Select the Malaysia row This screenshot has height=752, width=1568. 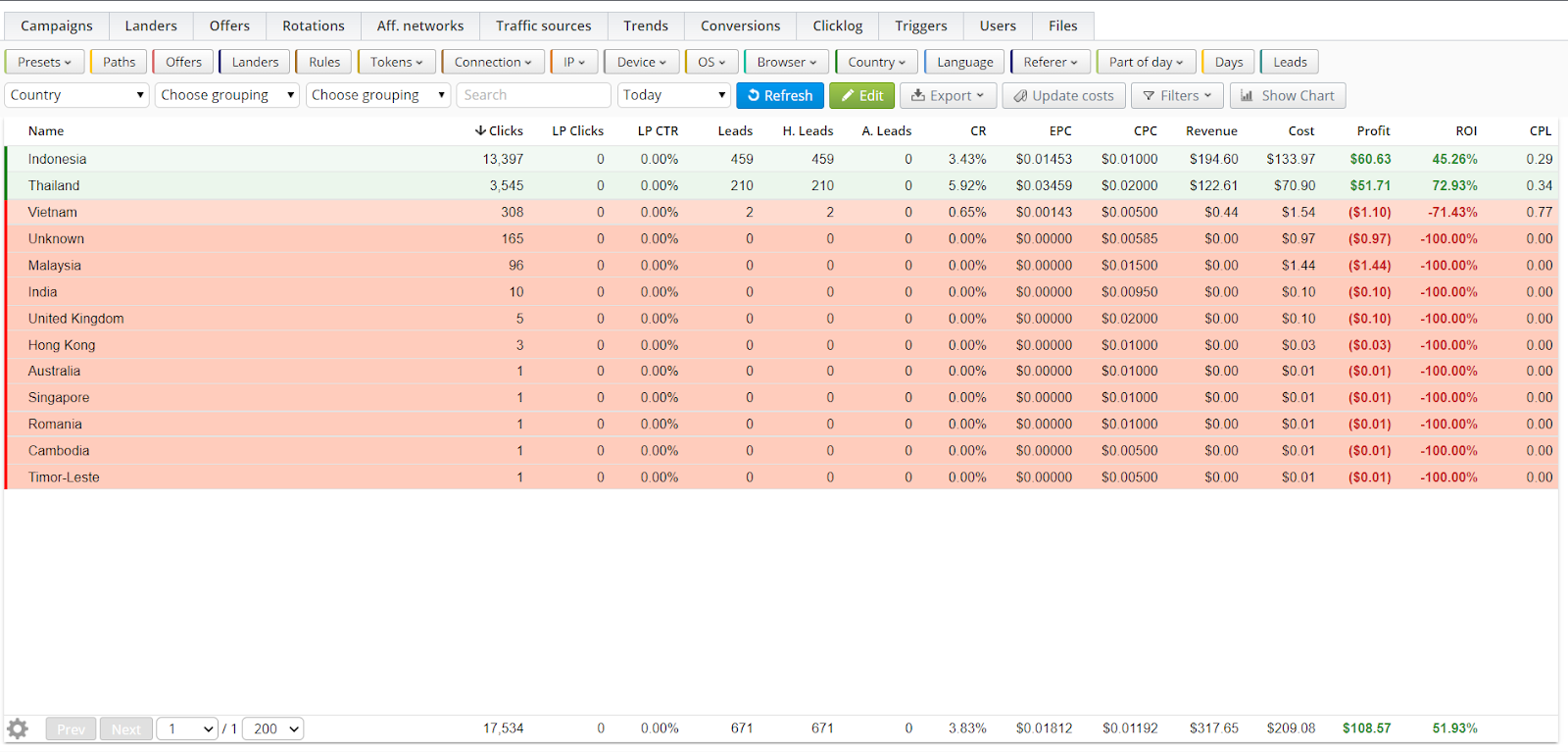pyautogui.click(x=781, y=265)
